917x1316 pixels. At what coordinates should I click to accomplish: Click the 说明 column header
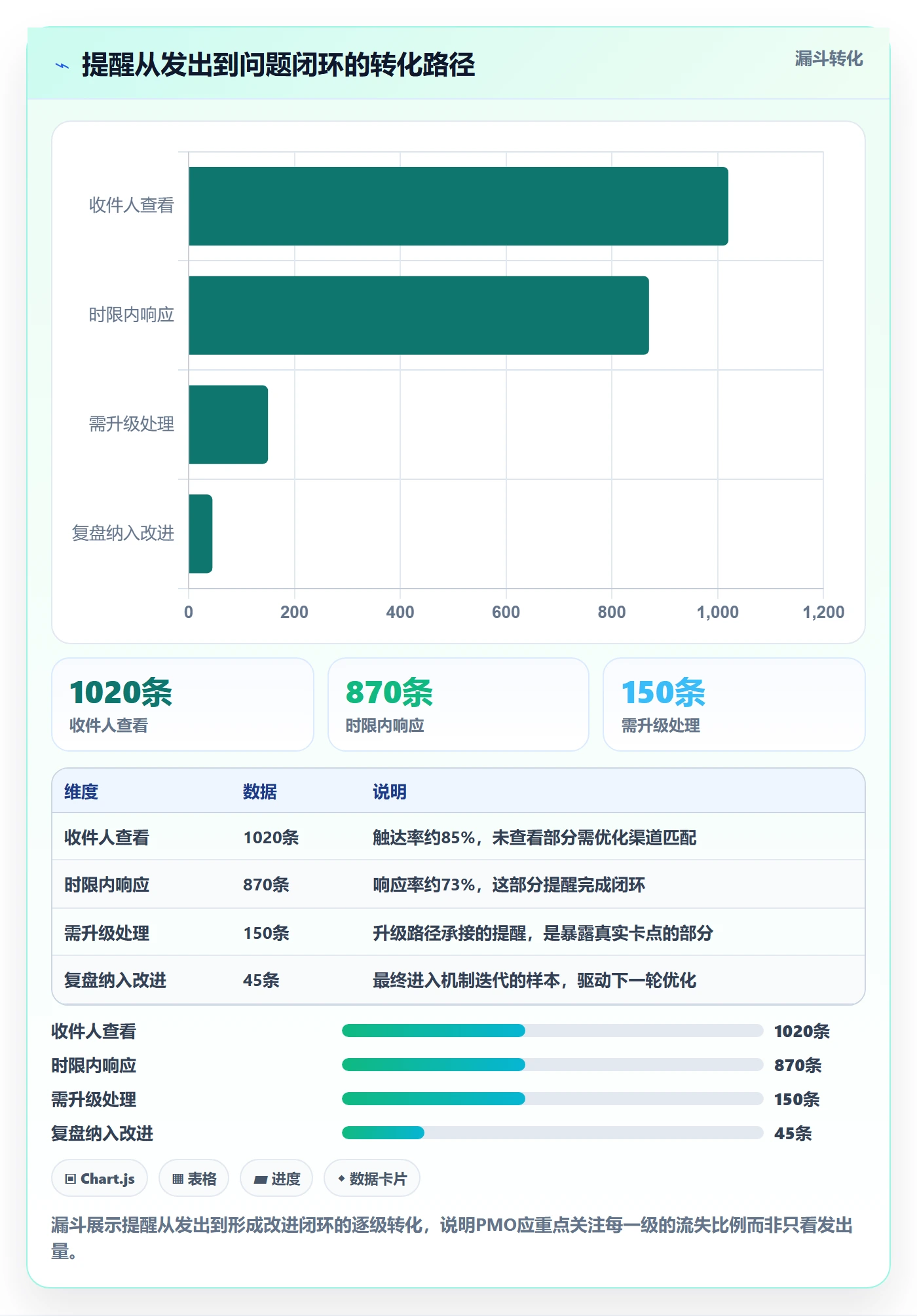pos(390,792)
